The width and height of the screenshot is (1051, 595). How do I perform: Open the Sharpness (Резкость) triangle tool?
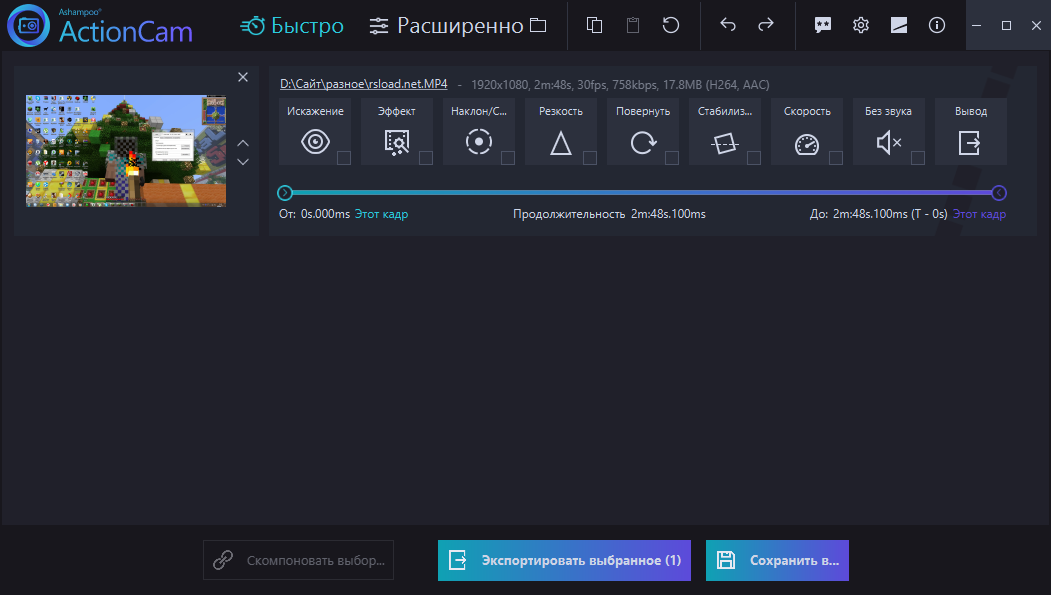[561, 132]
